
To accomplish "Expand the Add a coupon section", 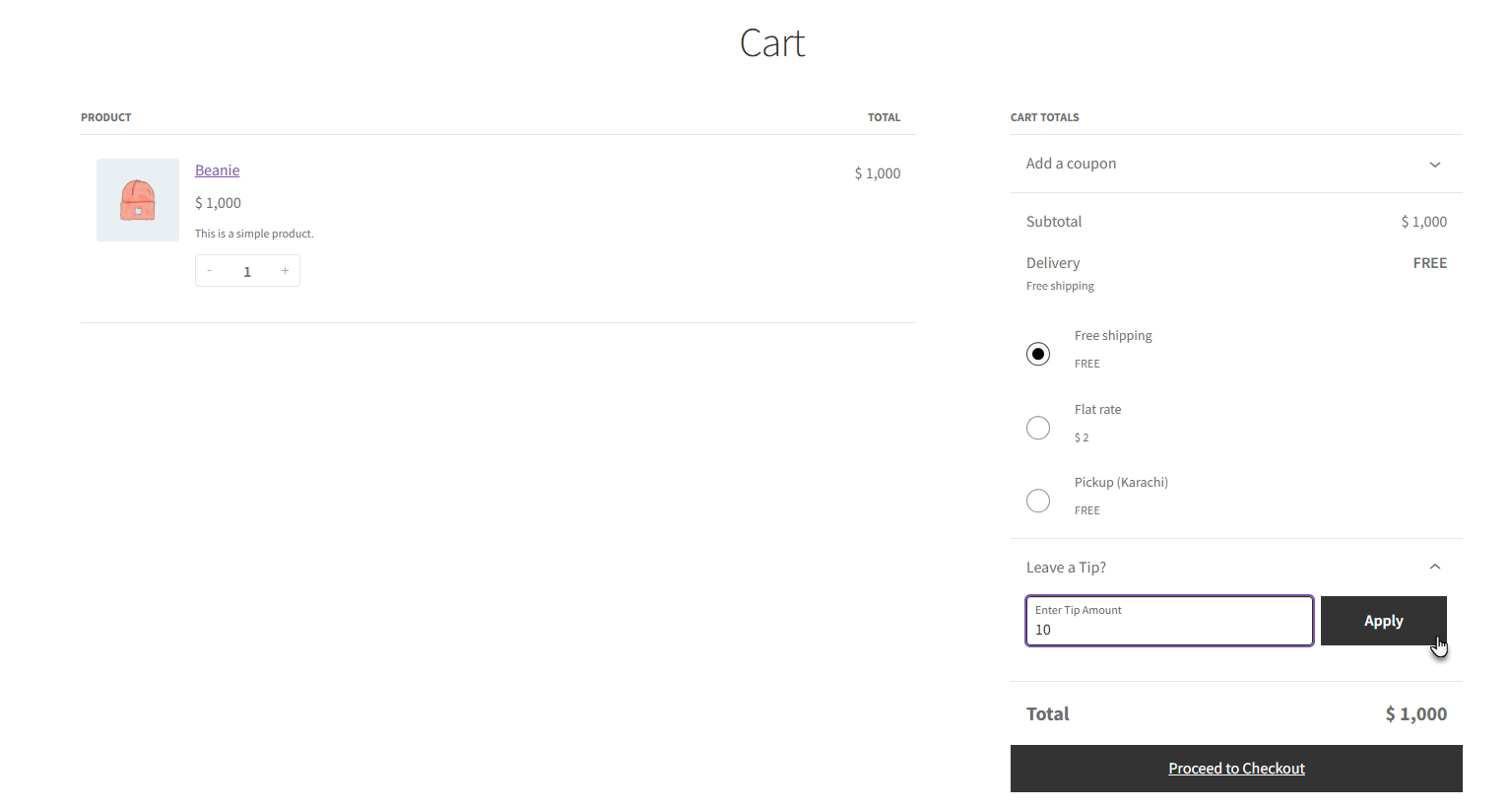I will pyautogui.click(x=1072, y=164).
